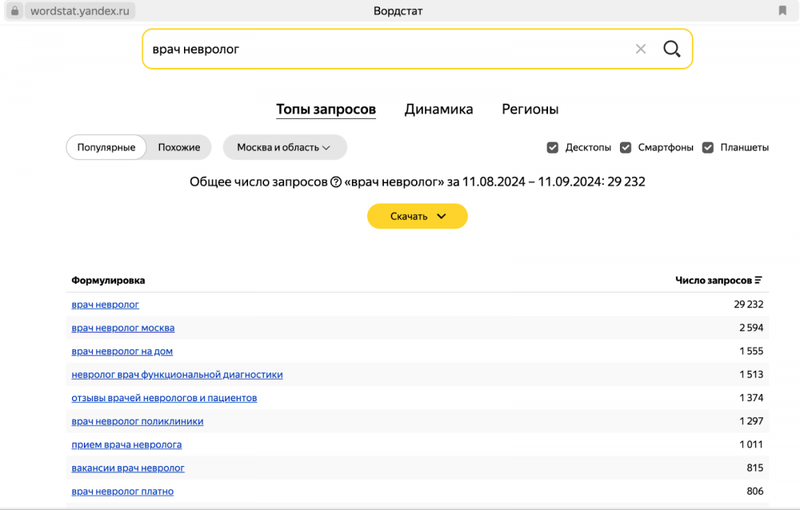
Task: Click the Формулировка column header
Action: click(x=108, y=280)
